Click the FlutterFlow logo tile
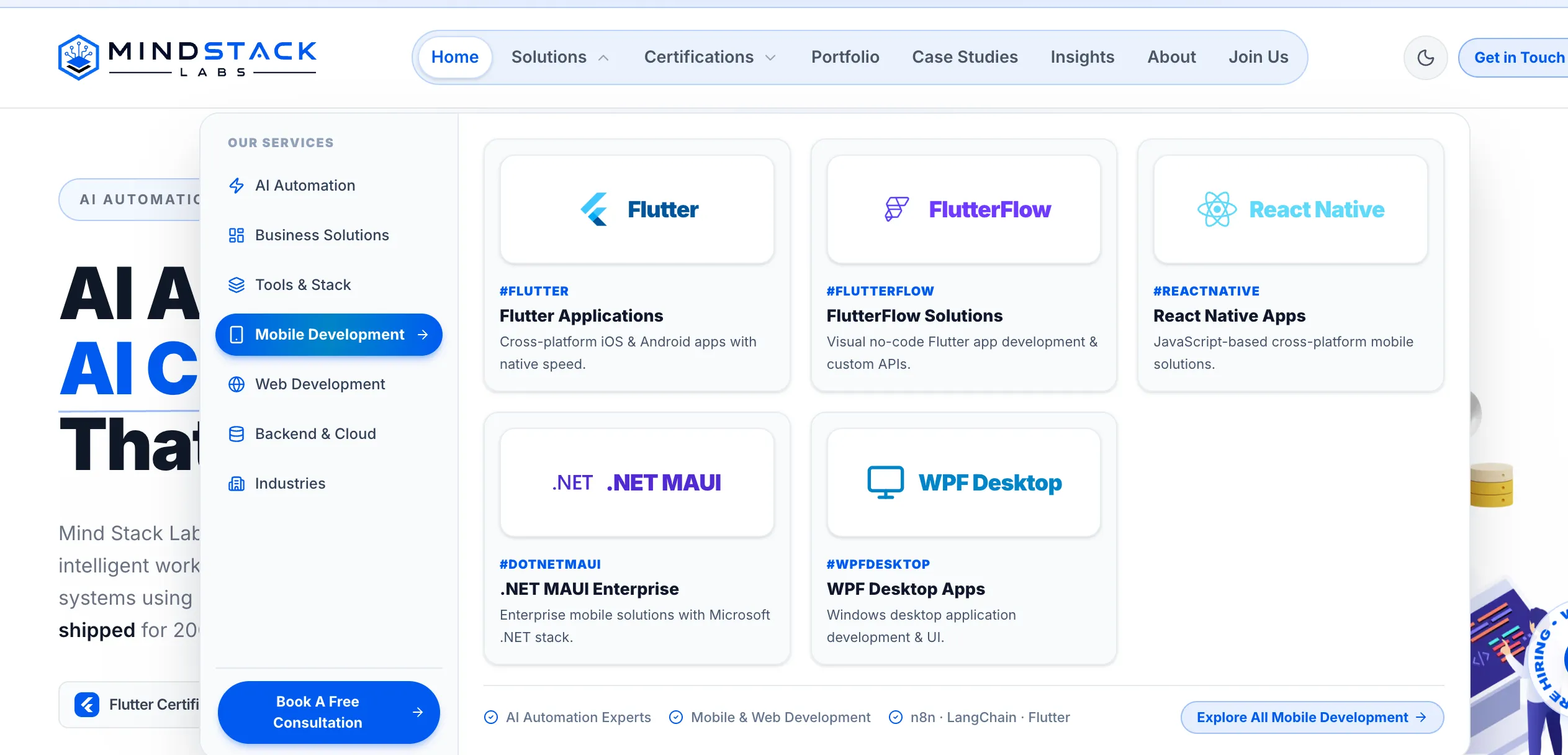1568x755 pixels. pyautogui.click(x=964, y=209)
